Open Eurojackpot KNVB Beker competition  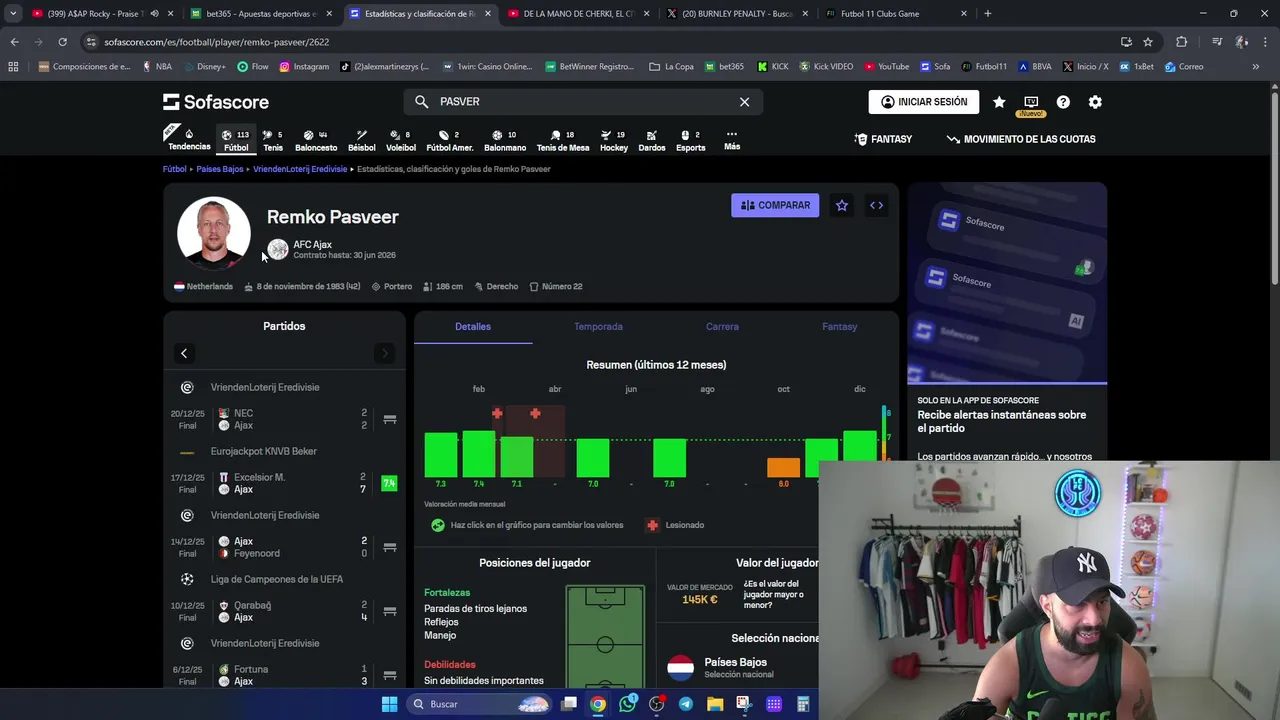coord(263,451)
